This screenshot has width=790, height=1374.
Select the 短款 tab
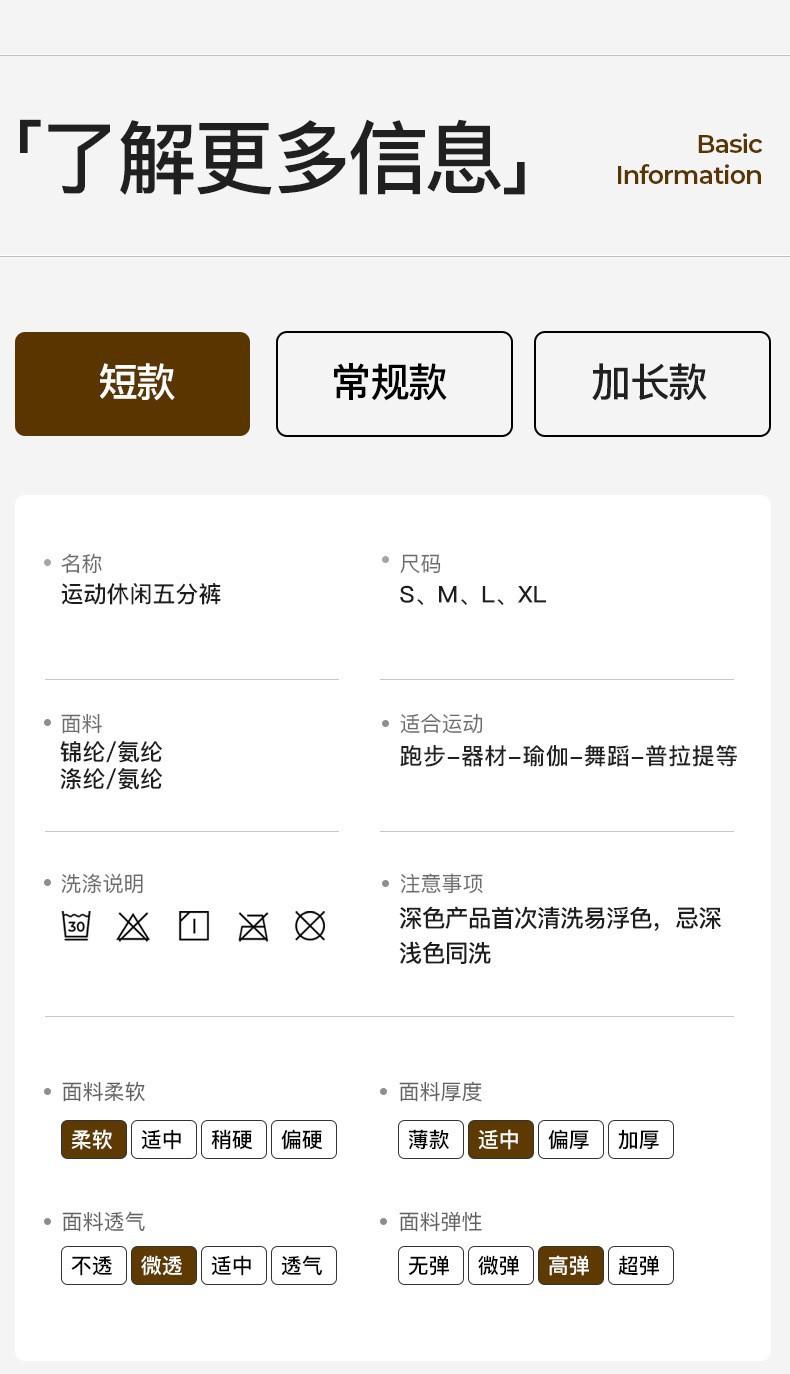click(x=132, y=384)
